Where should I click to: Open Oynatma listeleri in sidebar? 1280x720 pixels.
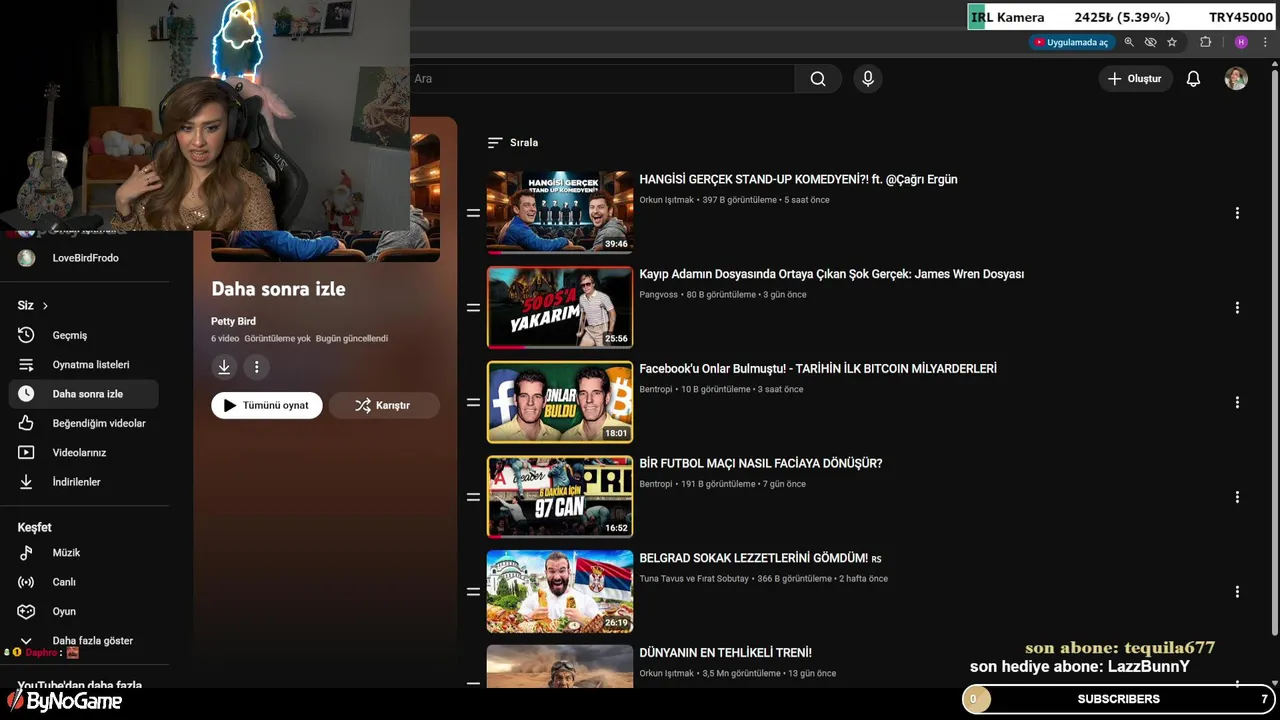click(x=82, y=365)
